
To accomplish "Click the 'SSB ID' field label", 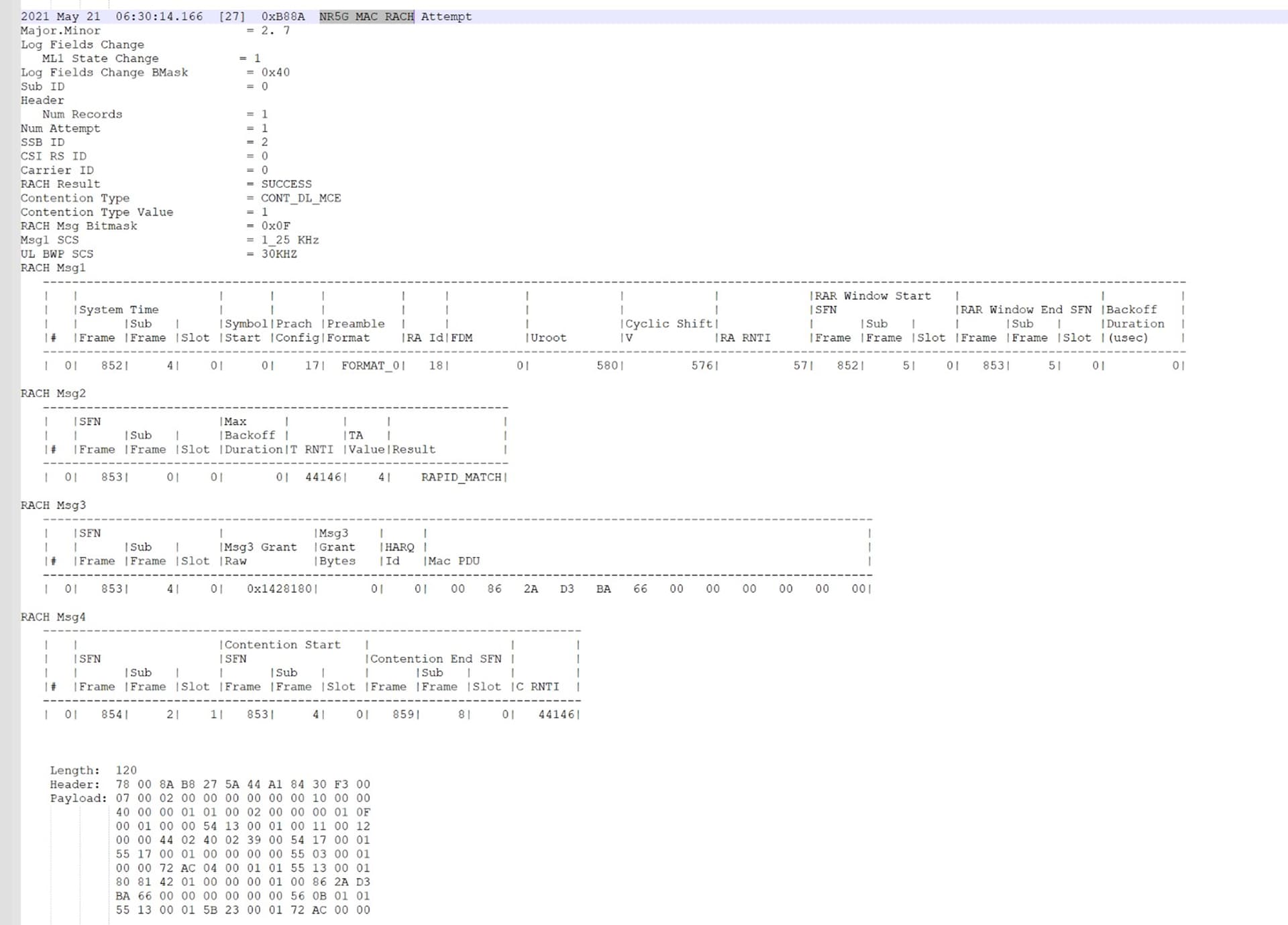I will coord(42,142).
